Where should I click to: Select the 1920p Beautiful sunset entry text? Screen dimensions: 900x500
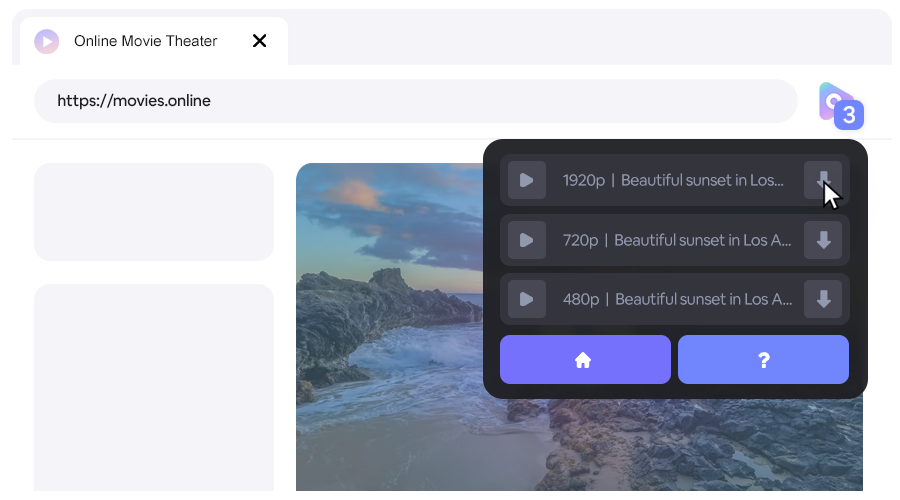[x=673, y=181]
